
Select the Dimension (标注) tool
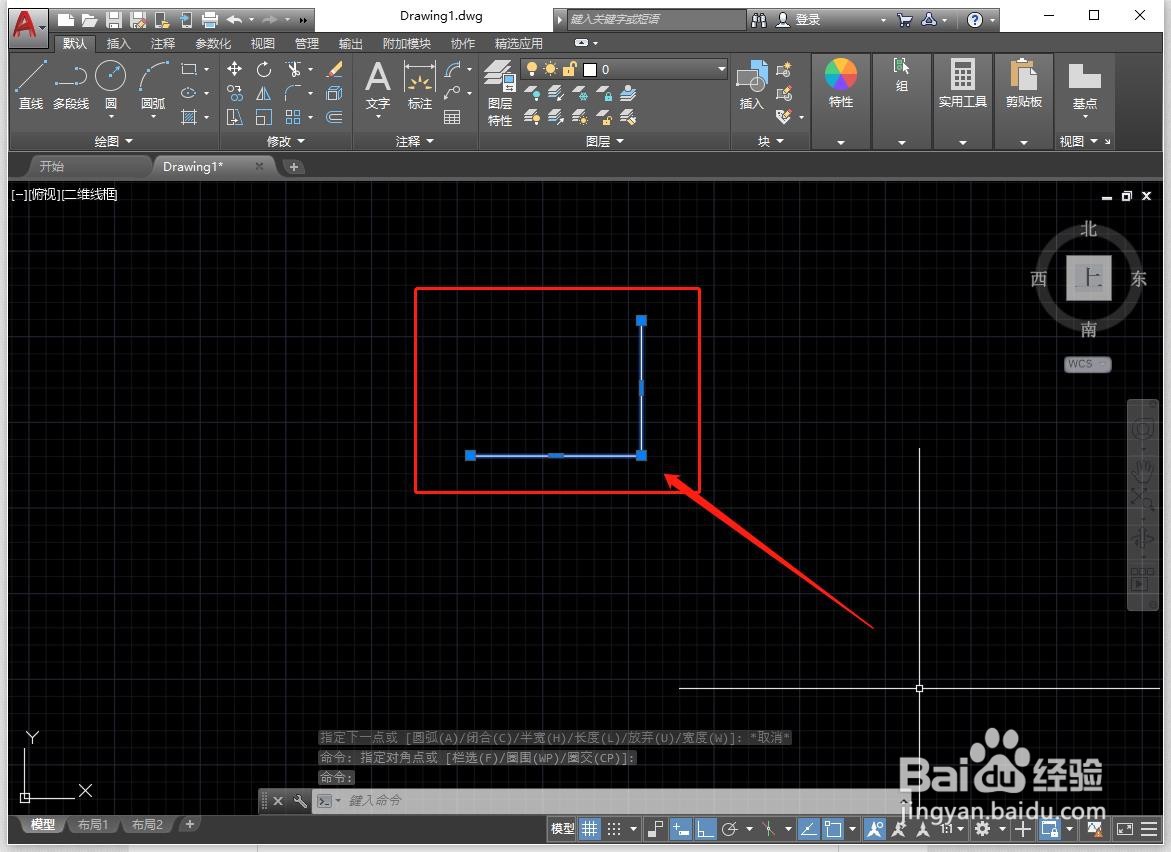click(420, 84)
